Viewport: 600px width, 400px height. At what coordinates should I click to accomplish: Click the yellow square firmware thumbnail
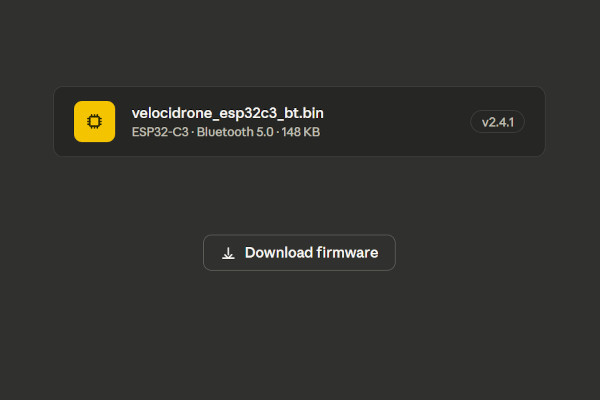[x=94, y=121]
